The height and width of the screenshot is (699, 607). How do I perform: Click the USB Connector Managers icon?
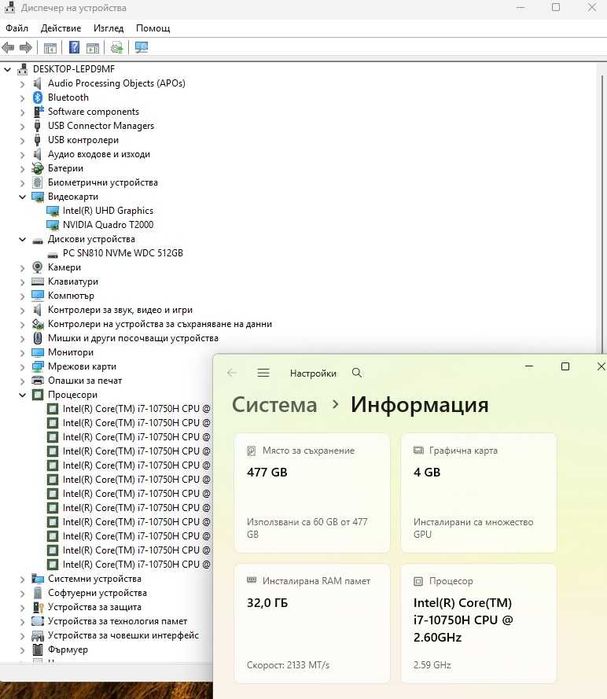point(37,126)
